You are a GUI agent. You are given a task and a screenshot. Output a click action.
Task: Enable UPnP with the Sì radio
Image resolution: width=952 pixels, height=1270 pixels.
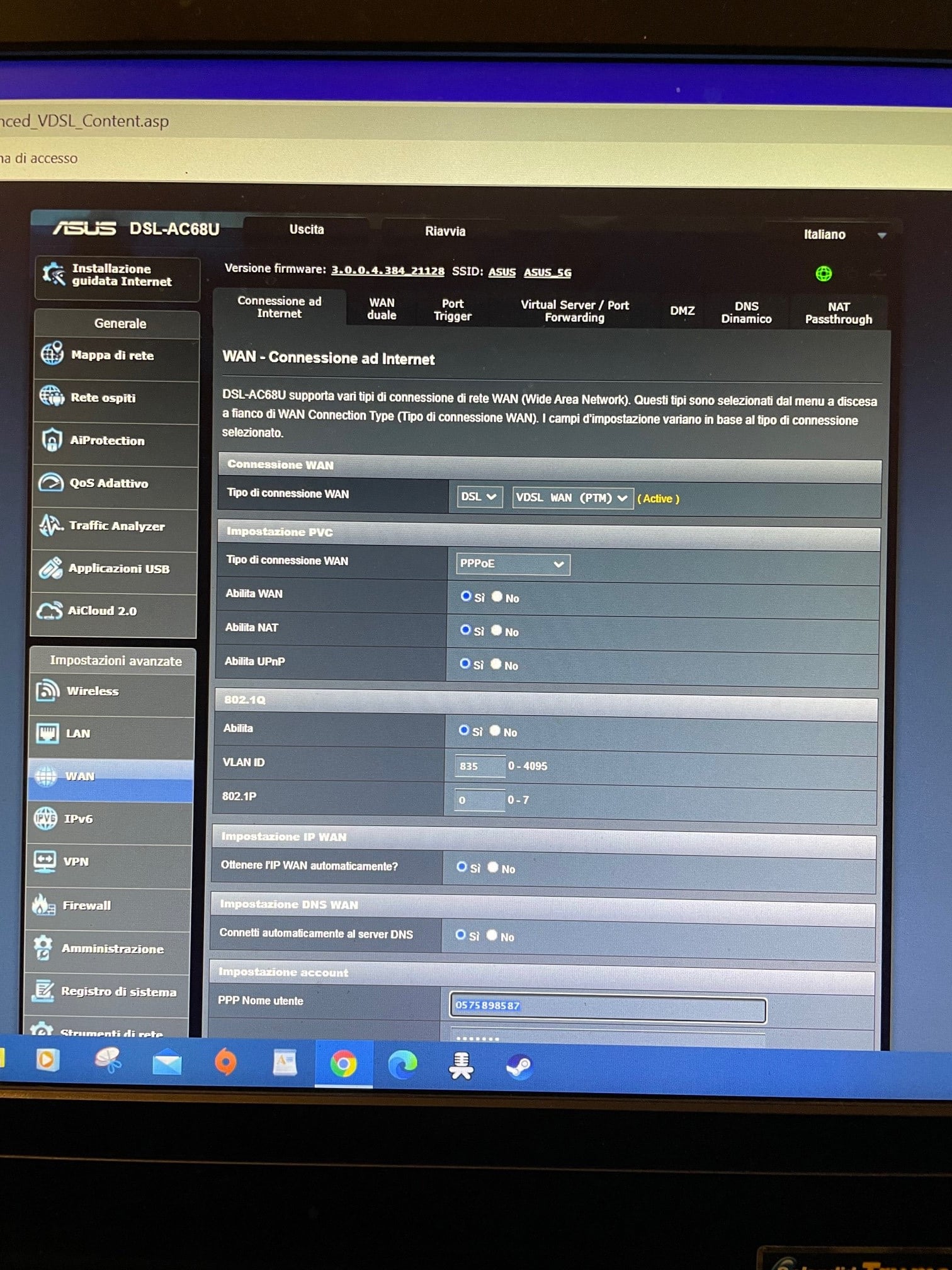click(465, 663)
